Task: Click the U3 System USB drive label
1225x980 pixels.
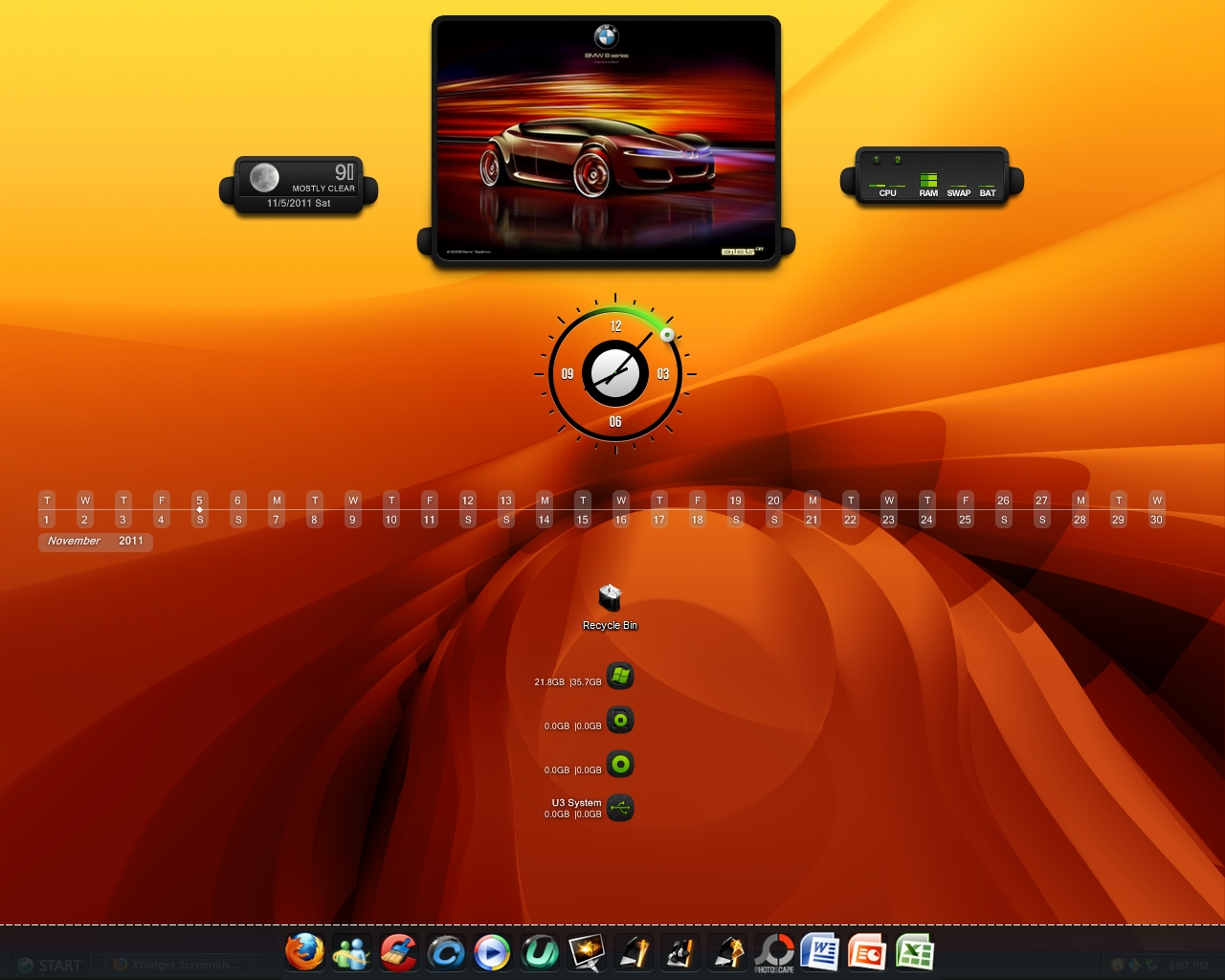Action: [575, 803]
